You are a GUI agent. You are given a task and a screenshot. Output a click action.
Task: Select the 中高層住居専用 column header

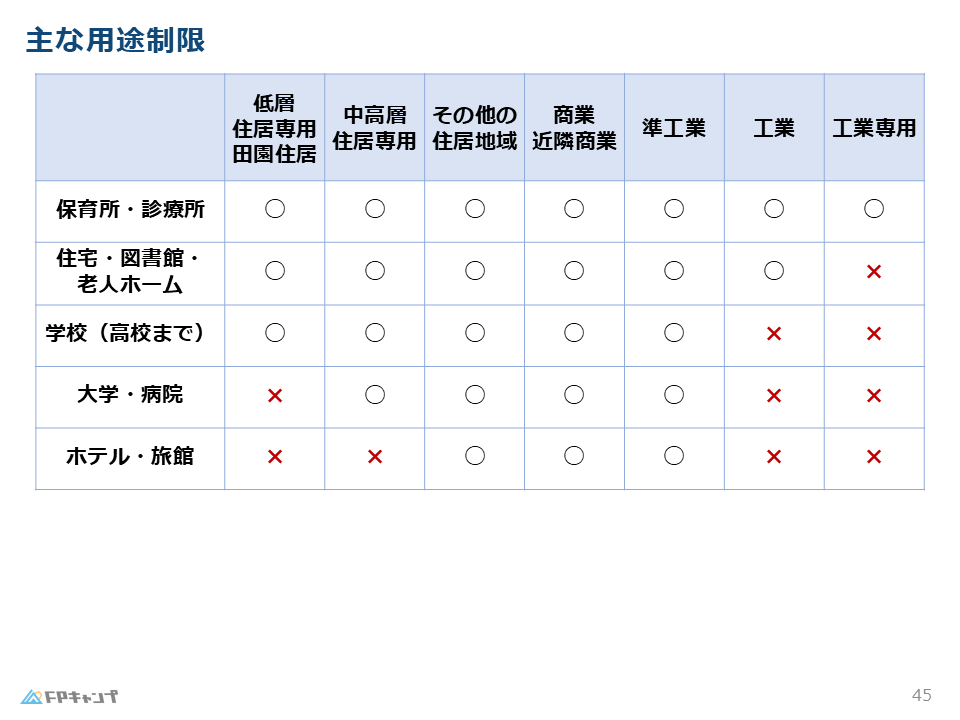coord(375,128)
